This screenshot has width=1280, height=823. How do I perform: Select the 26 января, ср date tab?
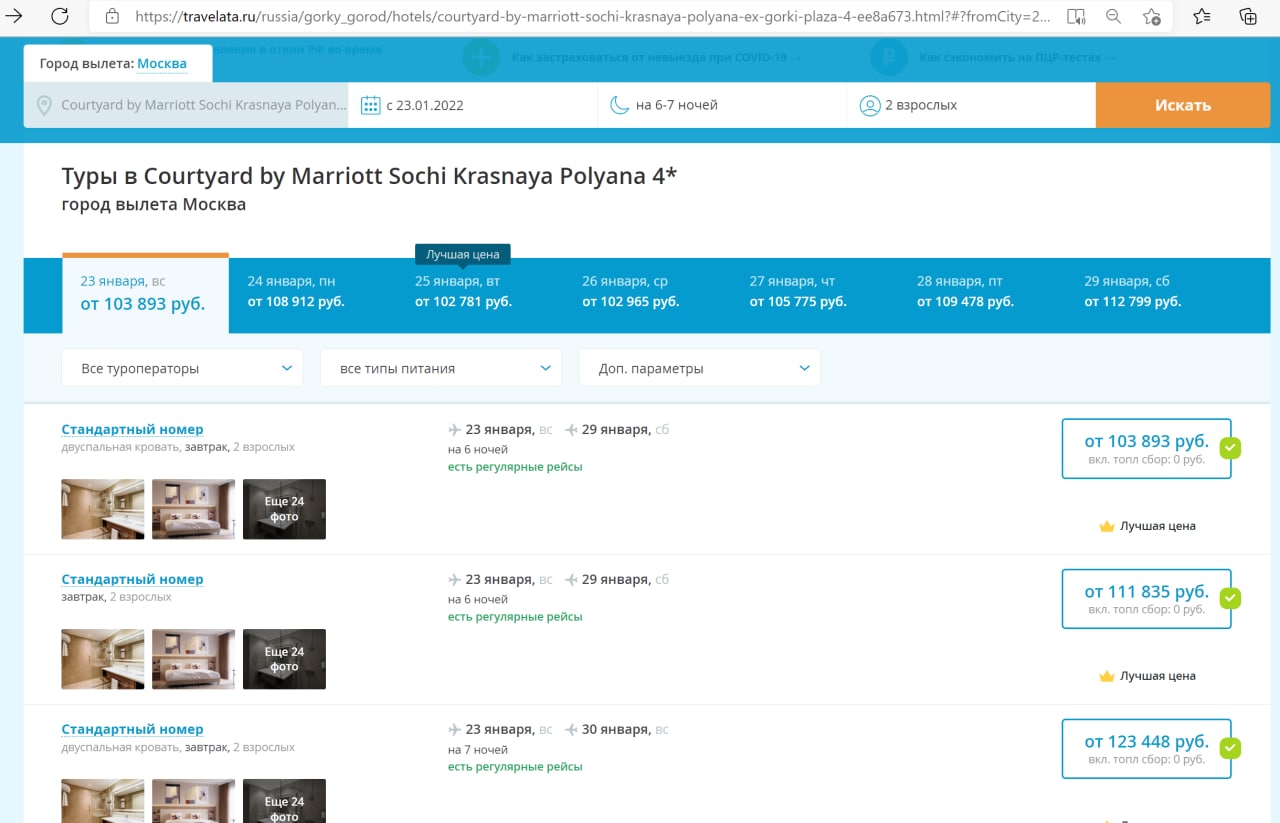pyautogui.click(x=646, y=292)
